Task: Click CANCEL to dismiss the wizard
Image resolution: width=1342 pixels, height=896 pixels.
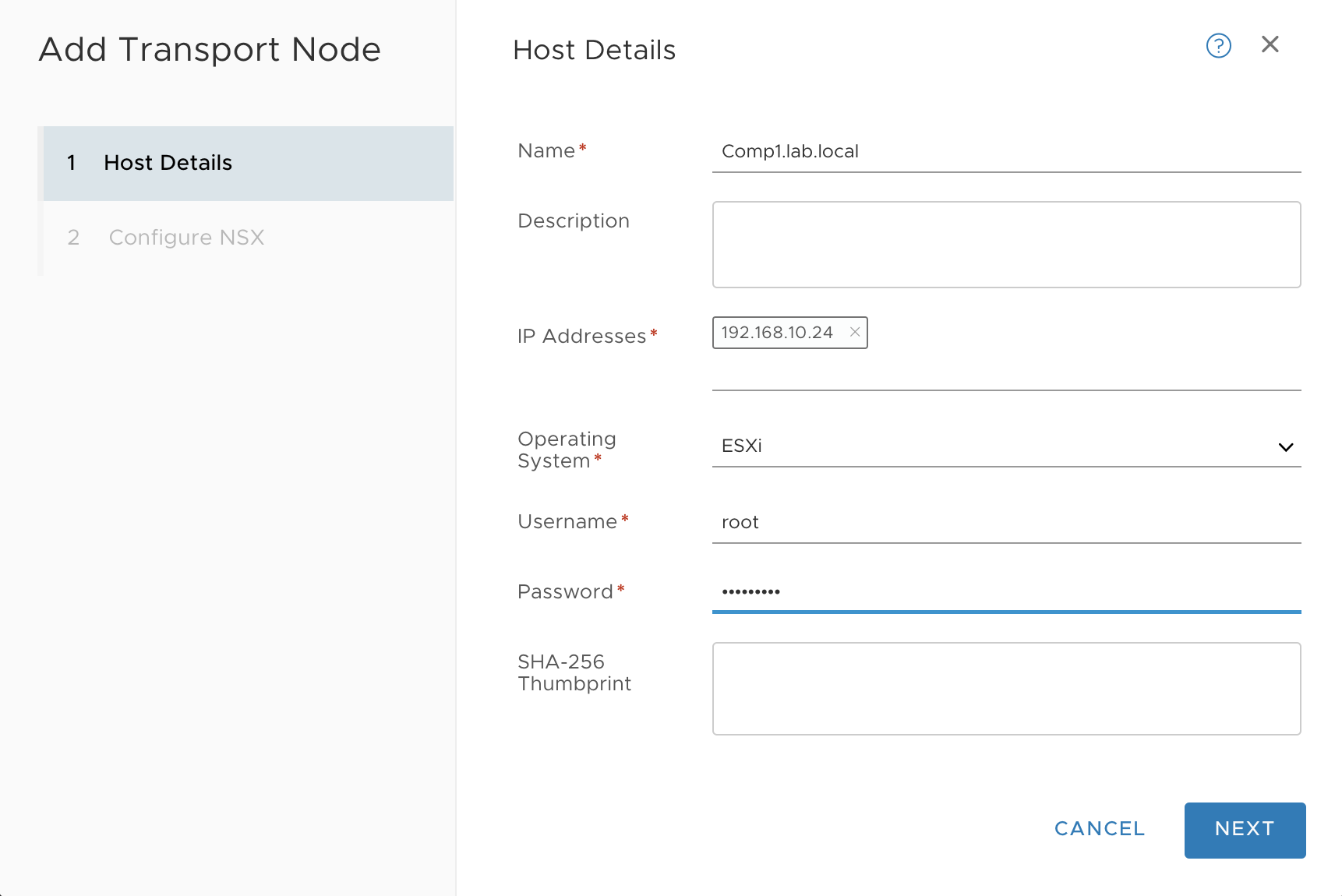Action: pyautogui.click(x=1099, y=829)
